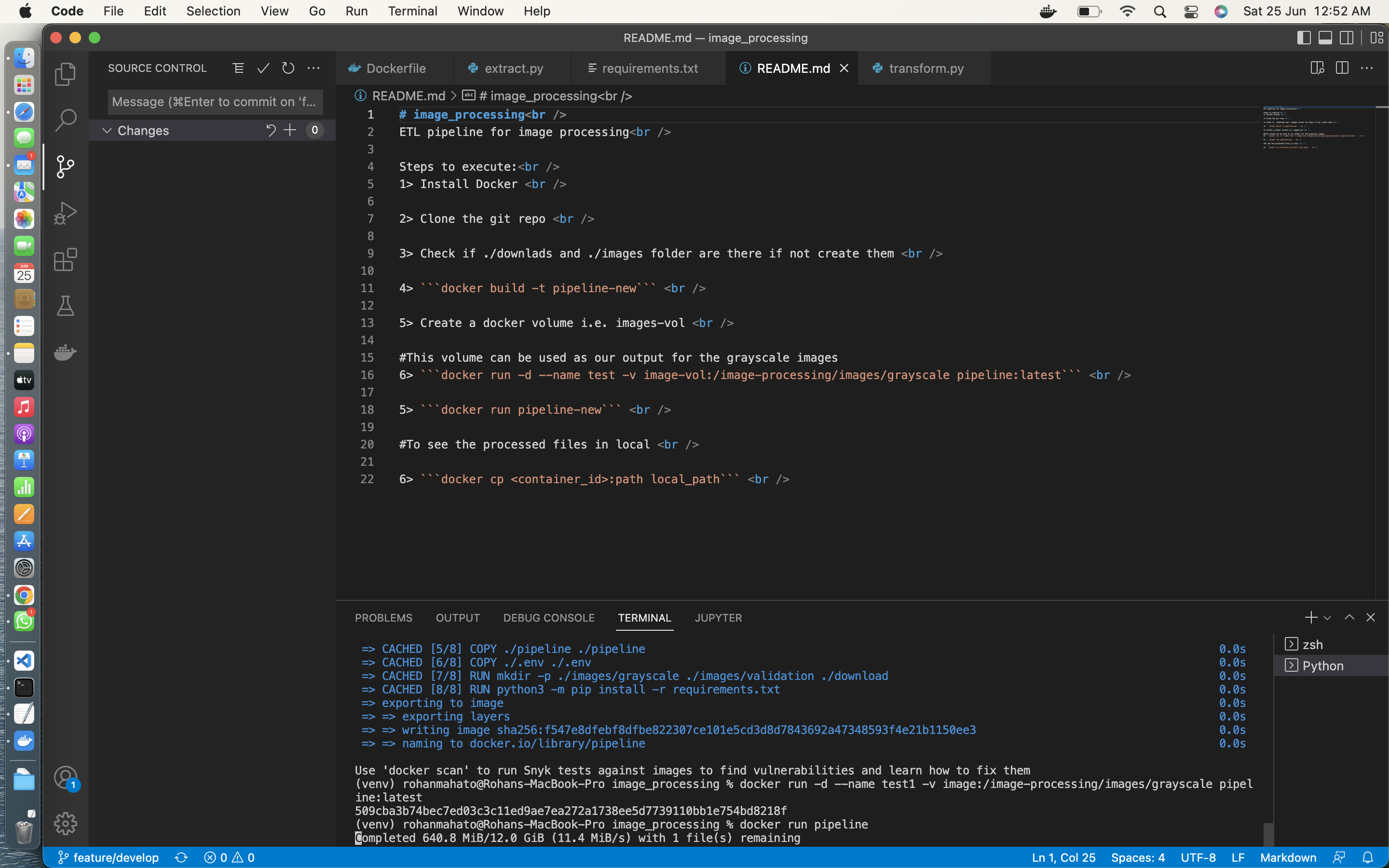Click README.md in the breadcrumb
The height and width of the screenshot is (868, 1389).
(408, 96)
